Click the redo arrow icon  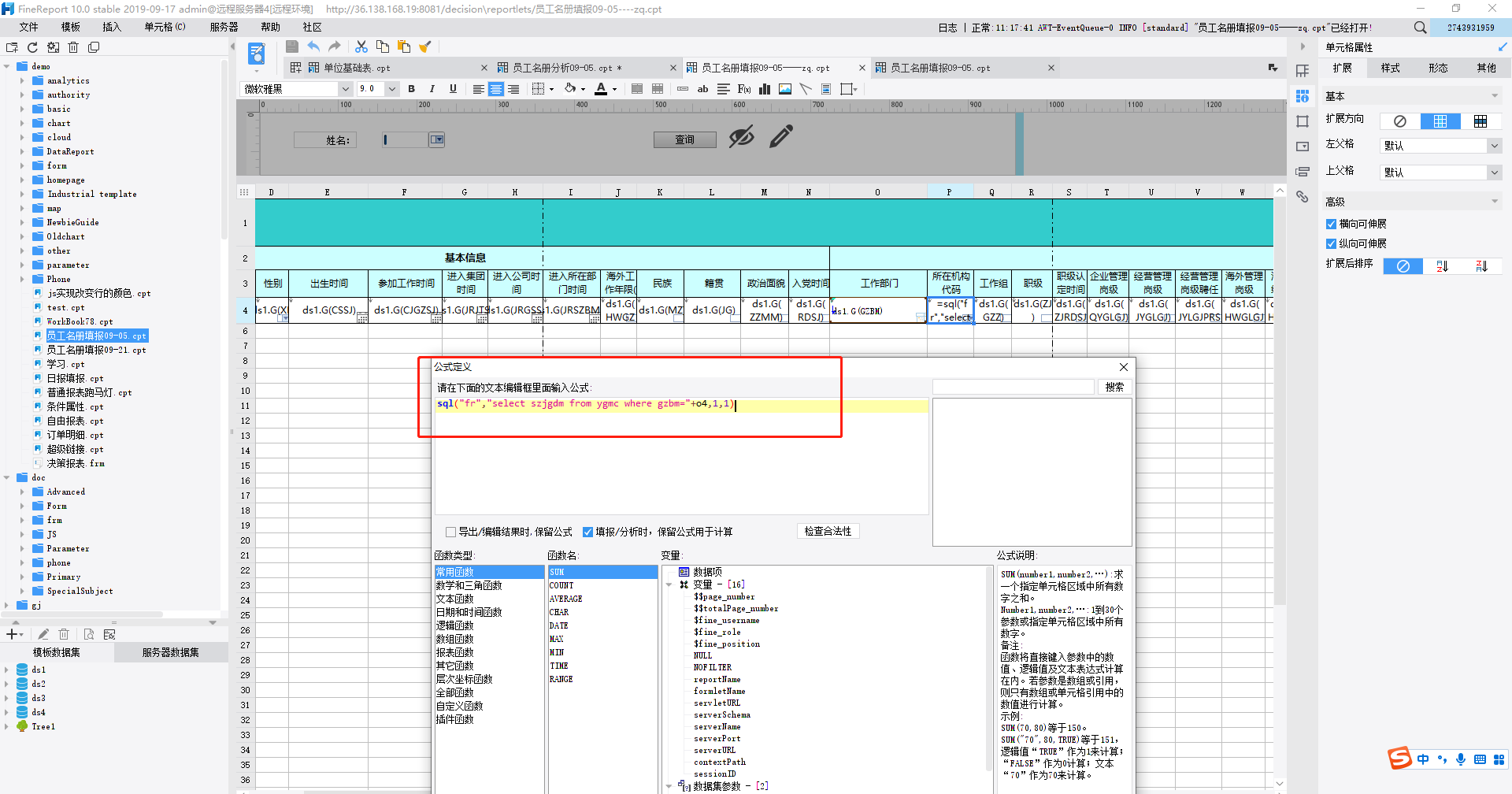tap(335, 47)
